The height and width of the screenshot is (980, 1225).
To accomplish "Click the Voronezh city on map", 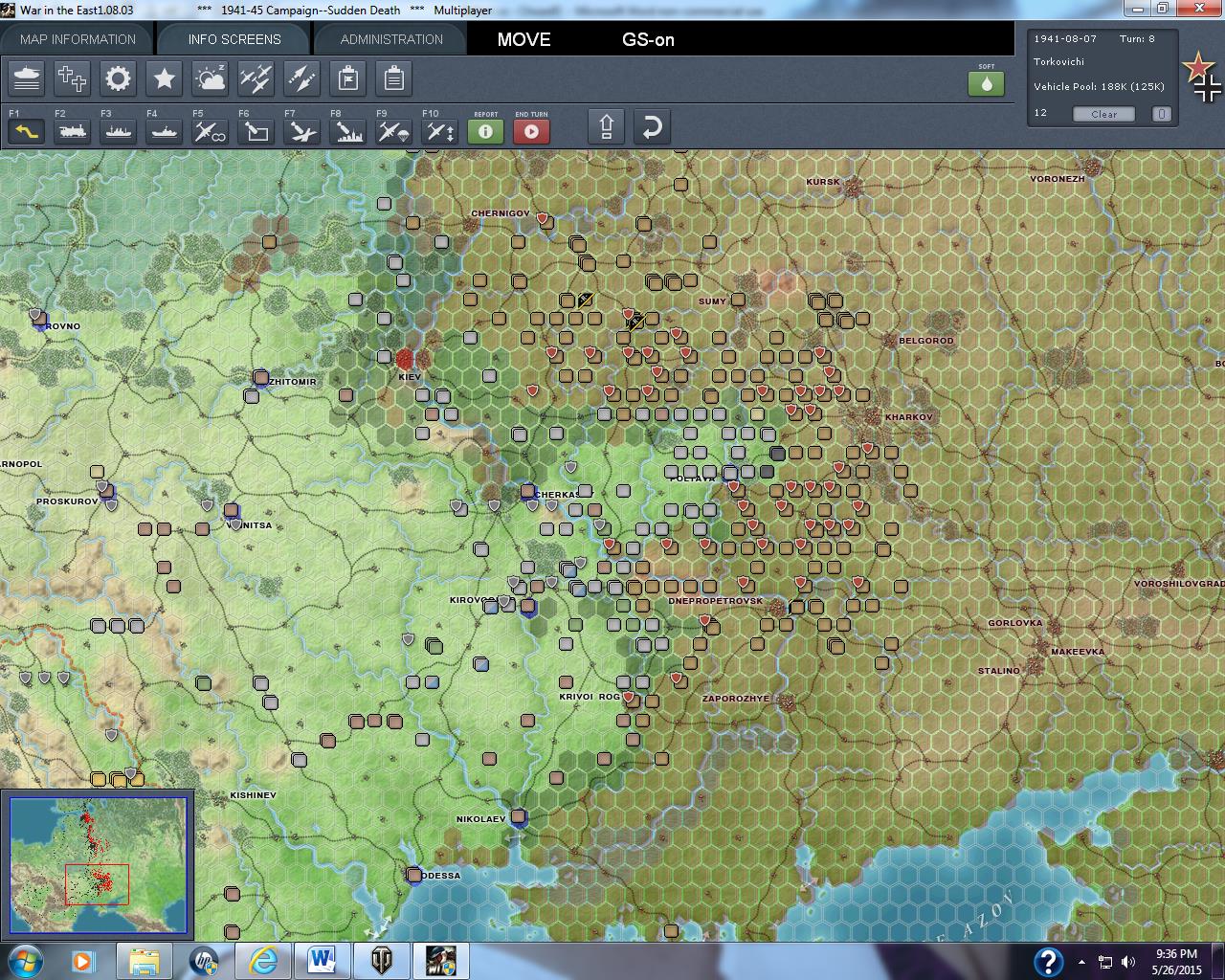I will click(1092, 169).
